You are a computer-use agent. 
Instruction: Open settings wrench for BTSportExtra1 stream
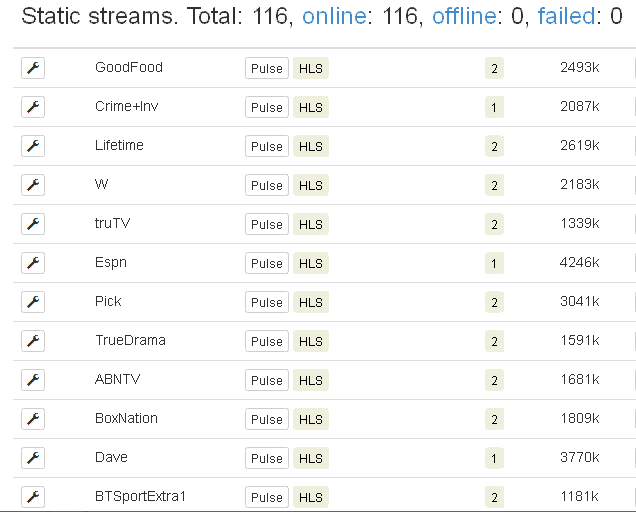(33, 496)
